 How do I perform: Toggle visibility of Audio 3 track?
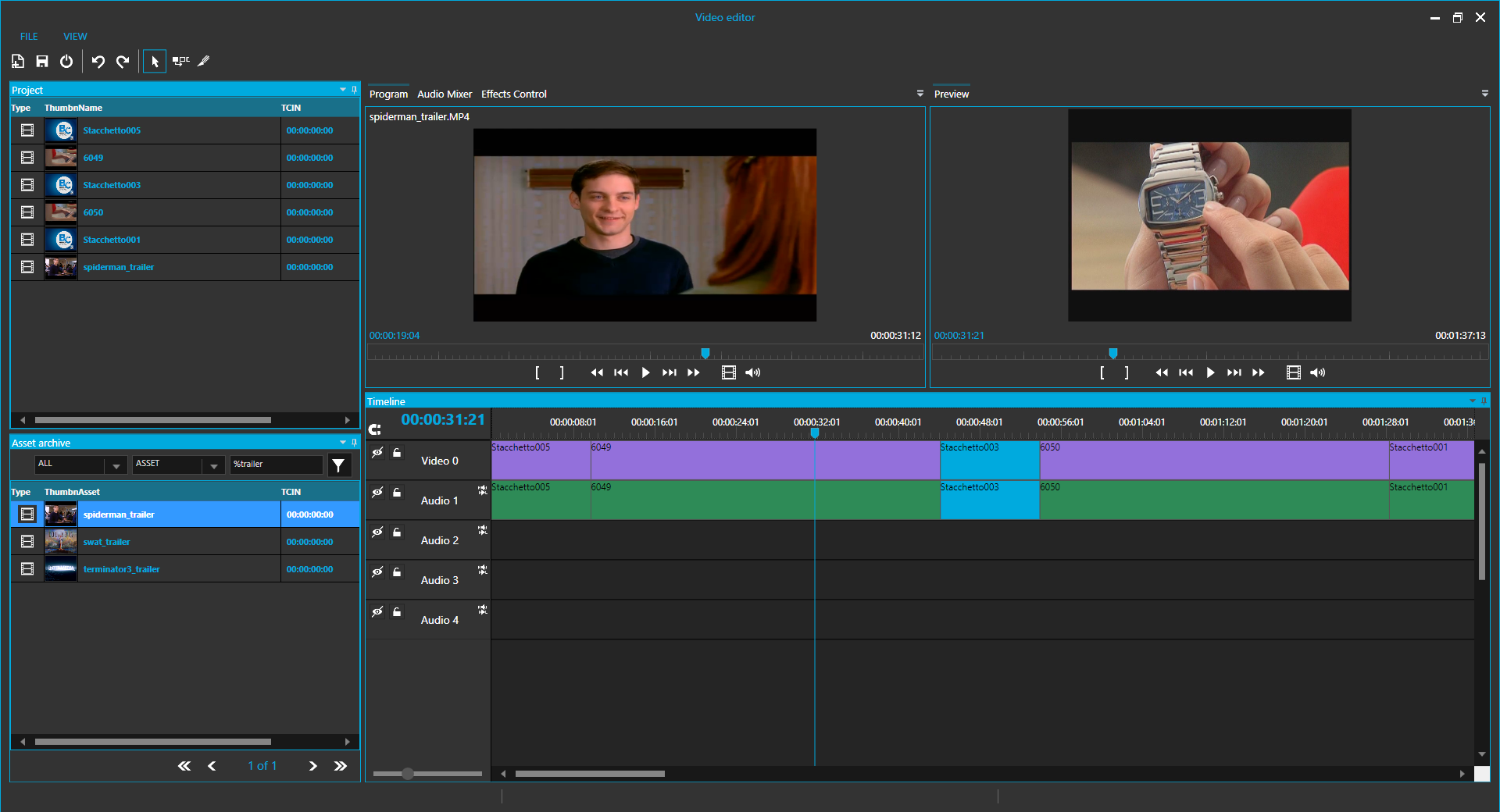pyautogui.click(x=377, y=572)
